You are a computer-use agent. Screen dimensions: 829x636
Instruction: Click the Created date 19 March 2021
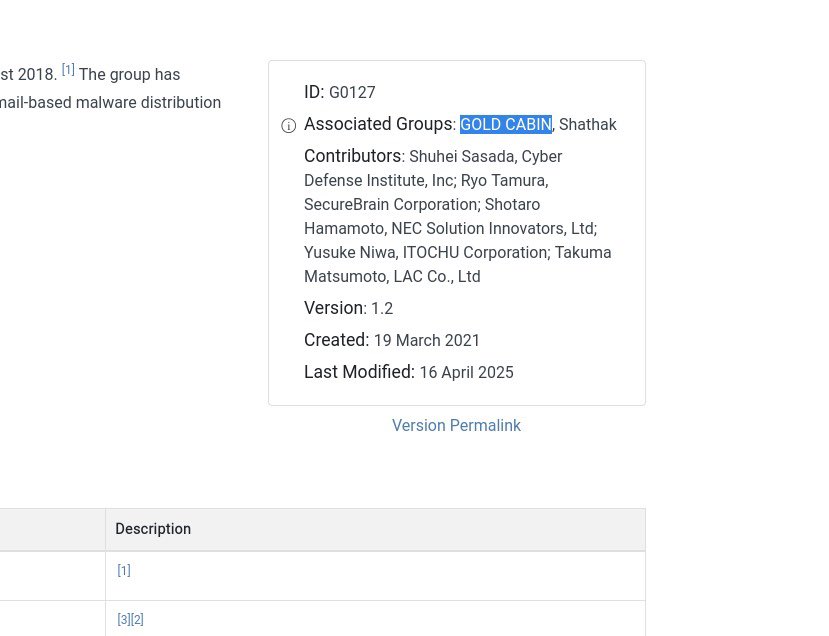[x=427, y=340]
